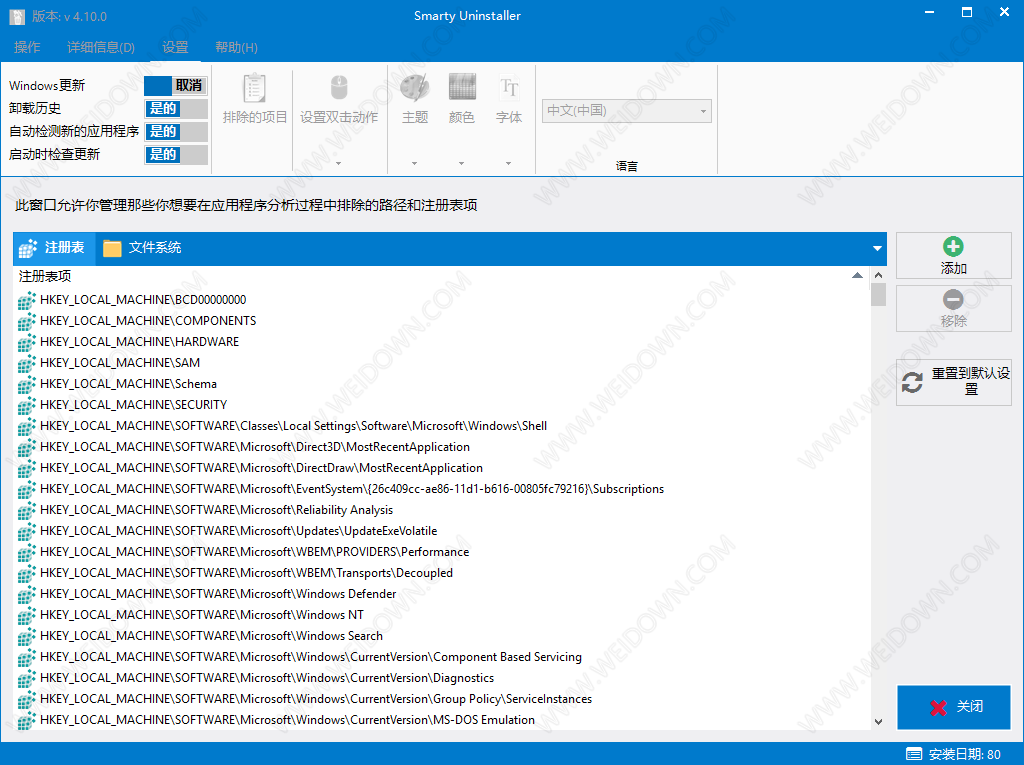Open the color (颜色) grid icon
Viewport: 1024px width, 765px height.
pyautogui.click(x=462, y=87)
